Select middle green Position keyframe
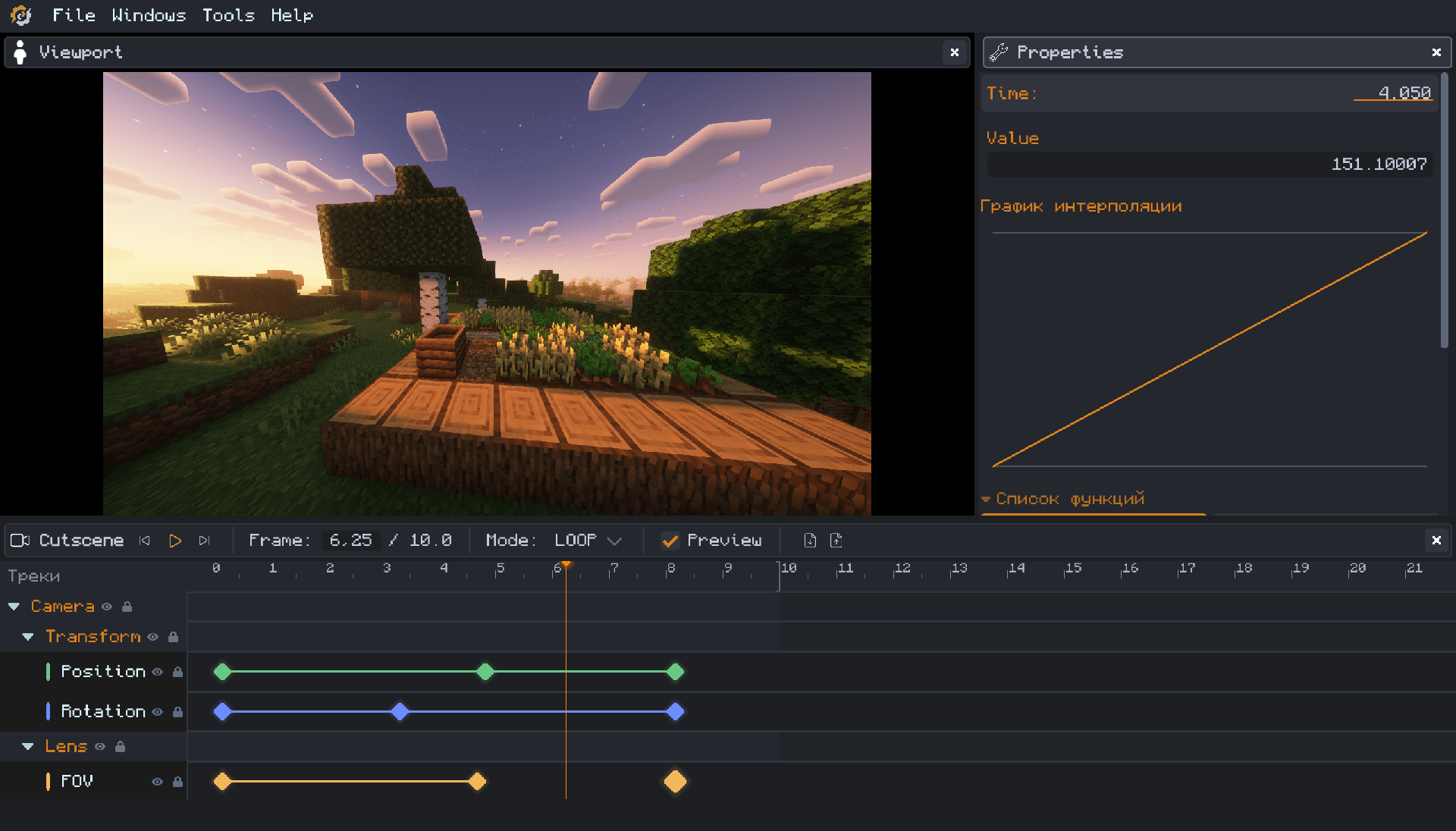 [x=485, y=672]
